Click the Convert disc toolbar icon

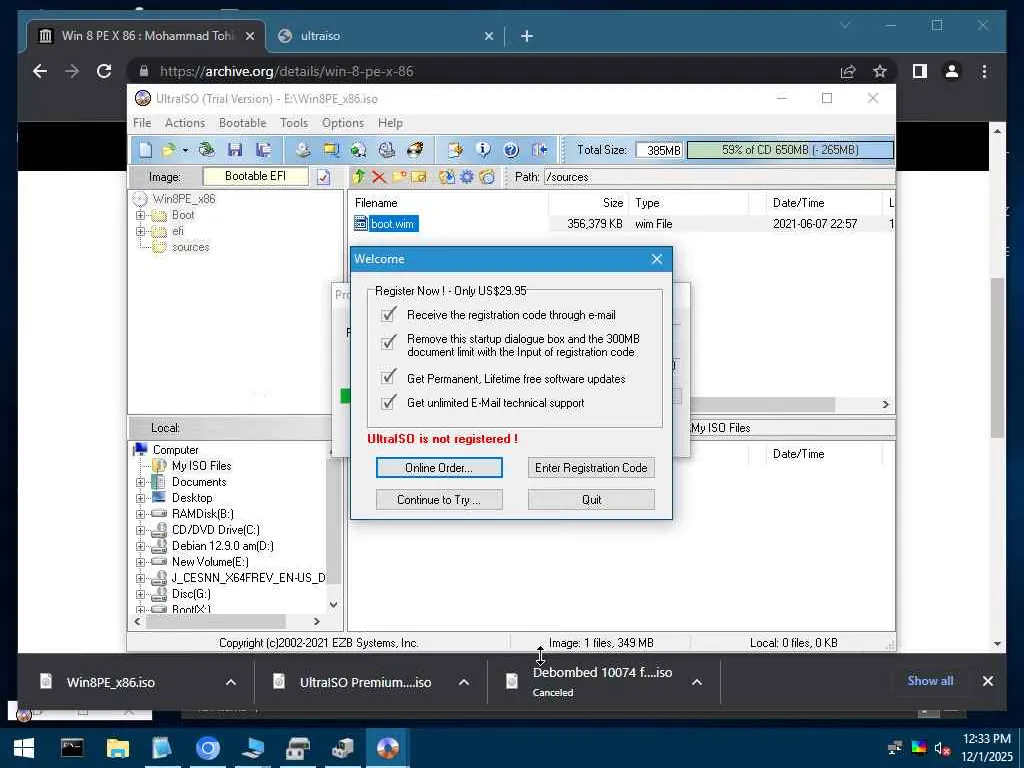(359, 150)
